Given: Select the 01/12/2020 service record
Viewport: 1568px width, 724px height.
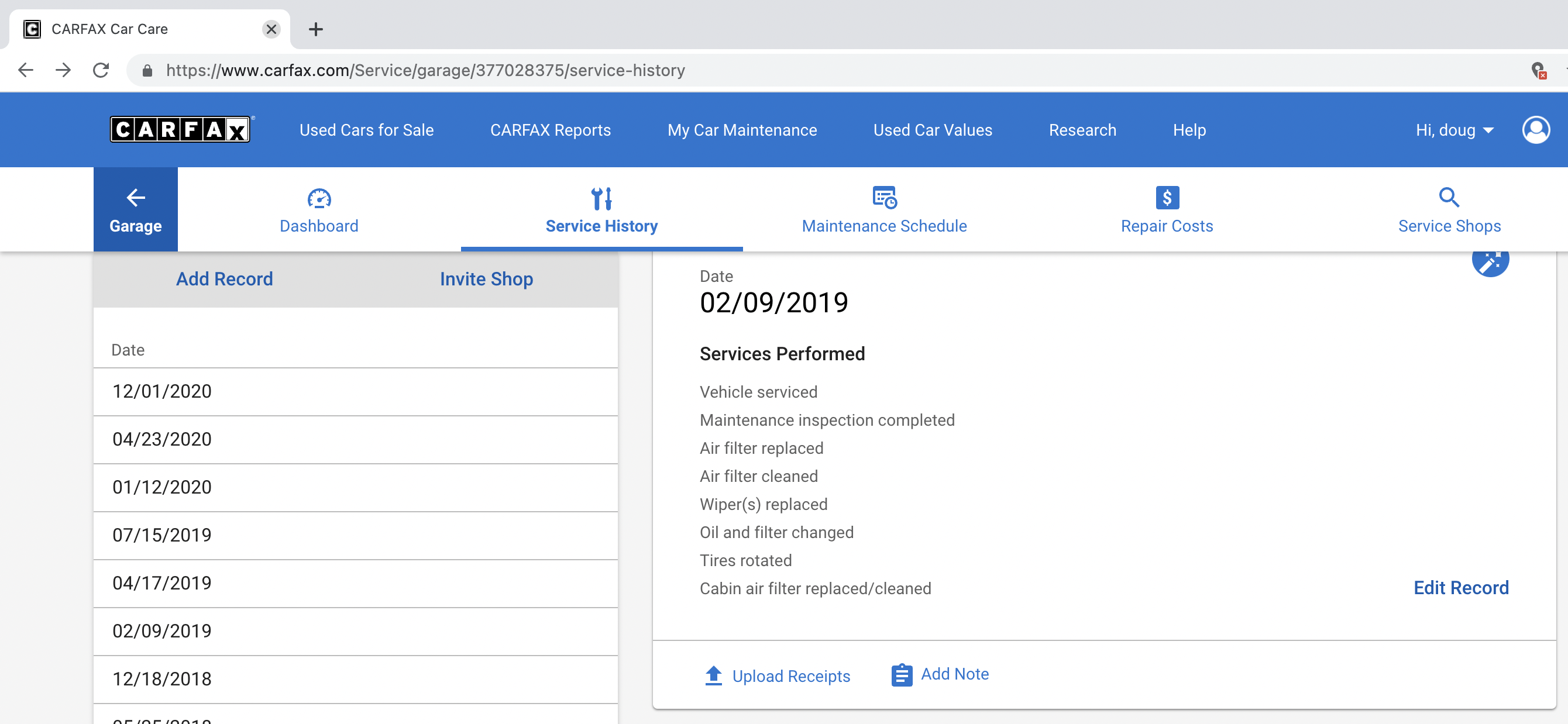Looking at the screenshot, I should coord(356,487).
